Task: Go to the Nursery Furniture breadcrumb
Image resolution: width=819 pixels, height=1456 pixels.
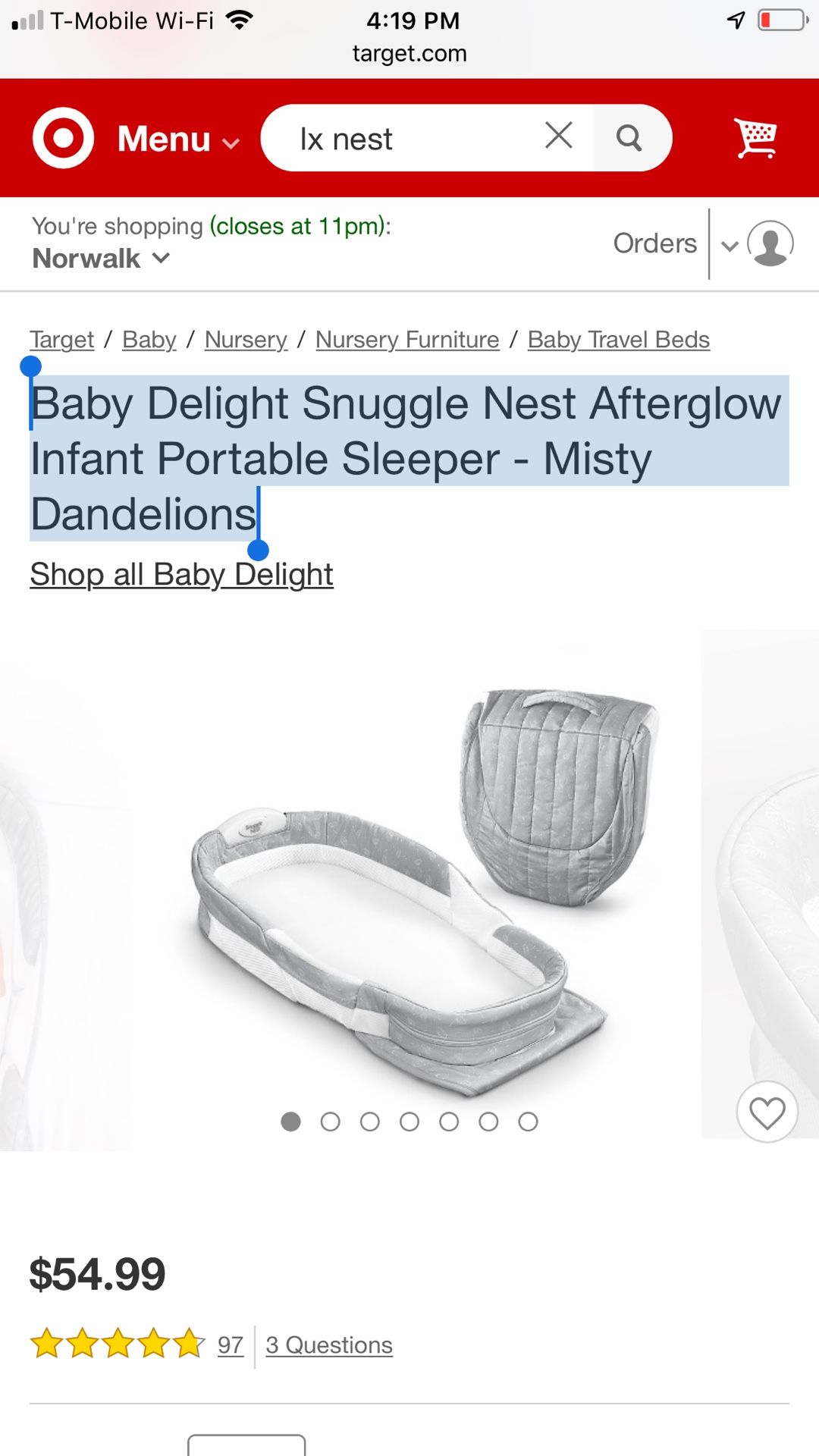Action: click(407, 340)
